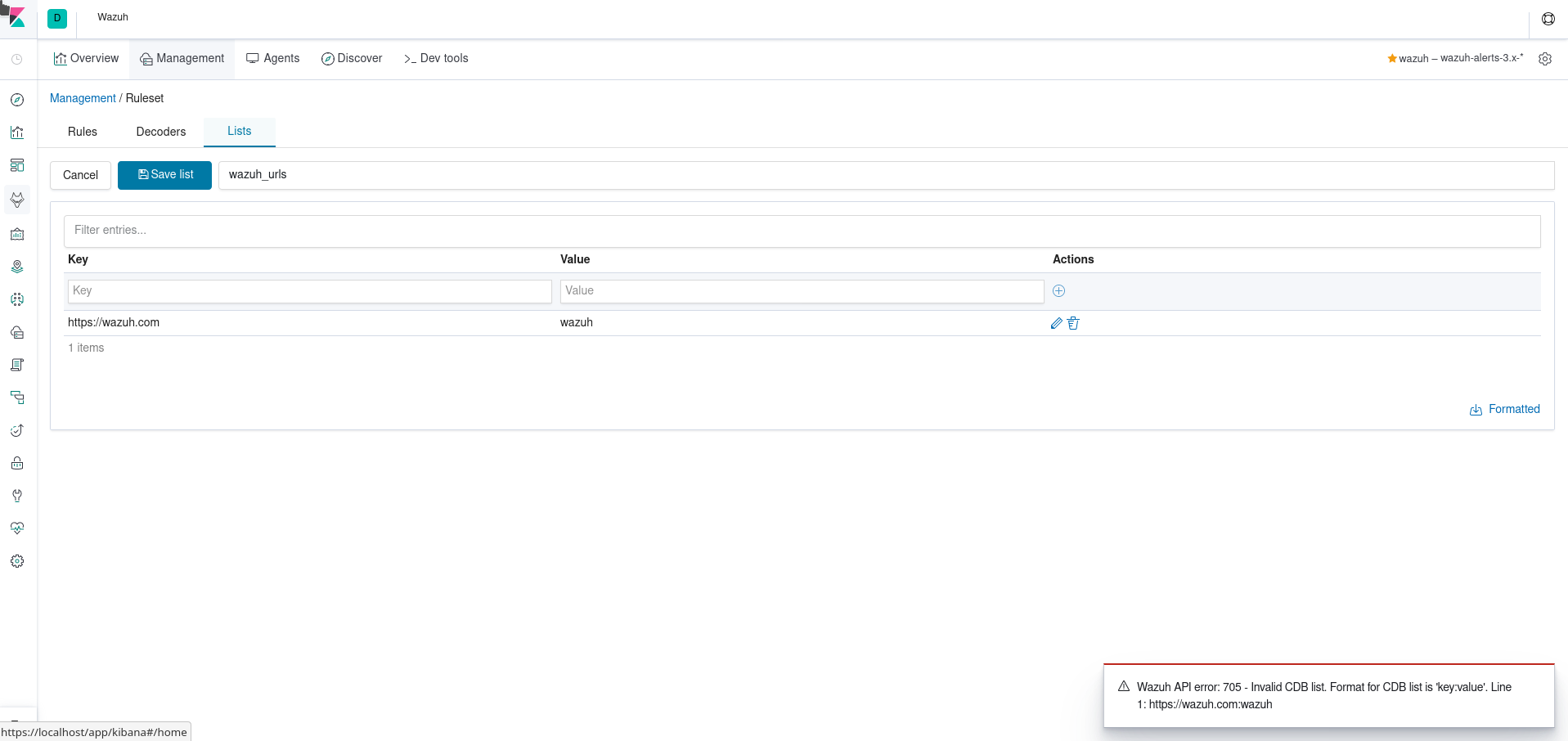Show recently viewed via clock icon
The width and height of the screenshot is (1568, 741).
pos(16,59)
